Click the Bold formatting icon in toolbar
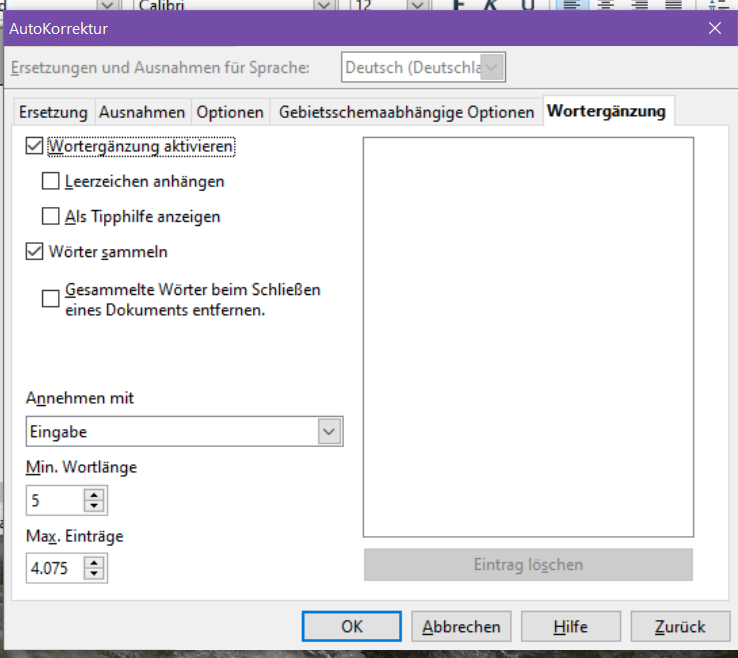The width and height of the screenshot is (738, 658). 459,5
